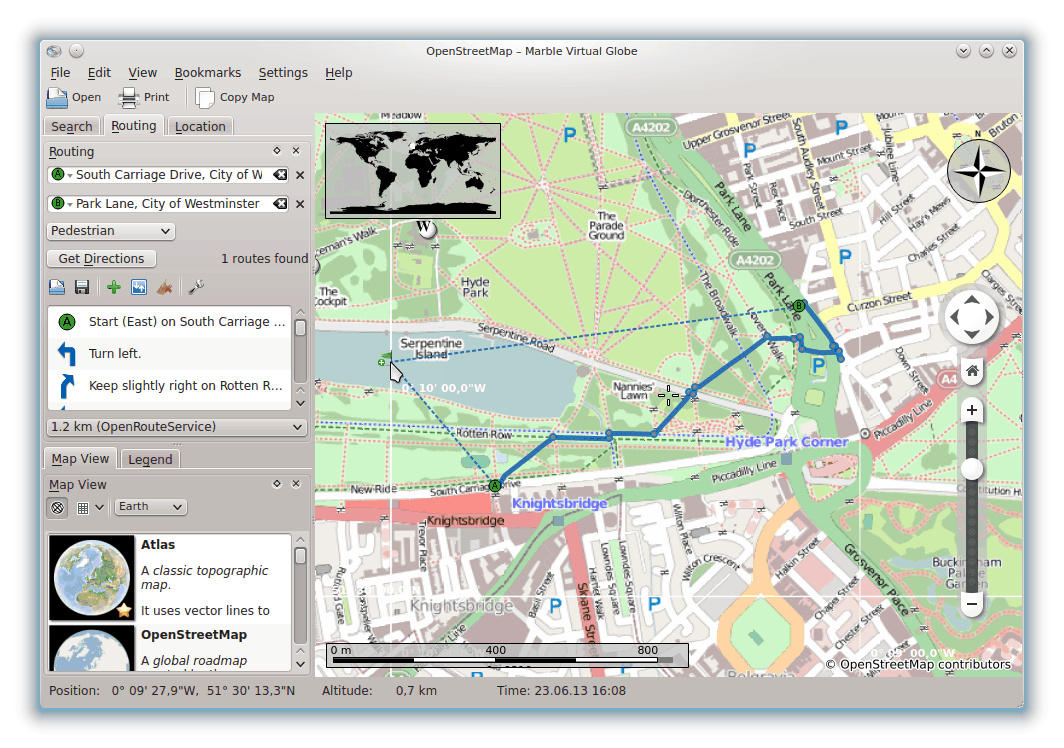Click the world overview minimap
Viewport: 1064px width, 748px height.
click(413, 171)
